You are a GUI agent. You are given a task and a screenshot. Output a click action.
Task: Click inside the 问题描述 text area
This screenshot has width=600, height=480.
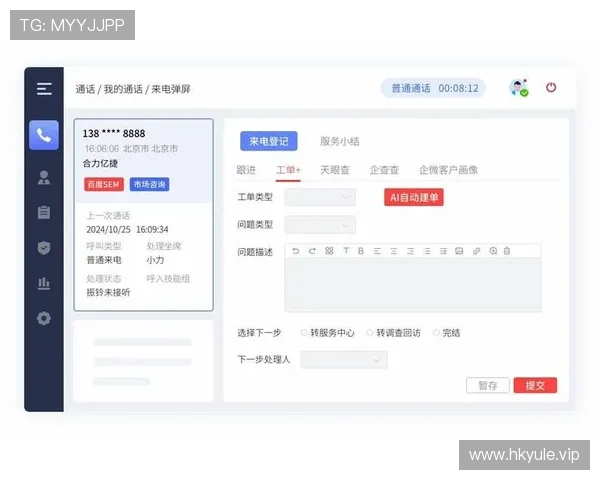point(413,285)
